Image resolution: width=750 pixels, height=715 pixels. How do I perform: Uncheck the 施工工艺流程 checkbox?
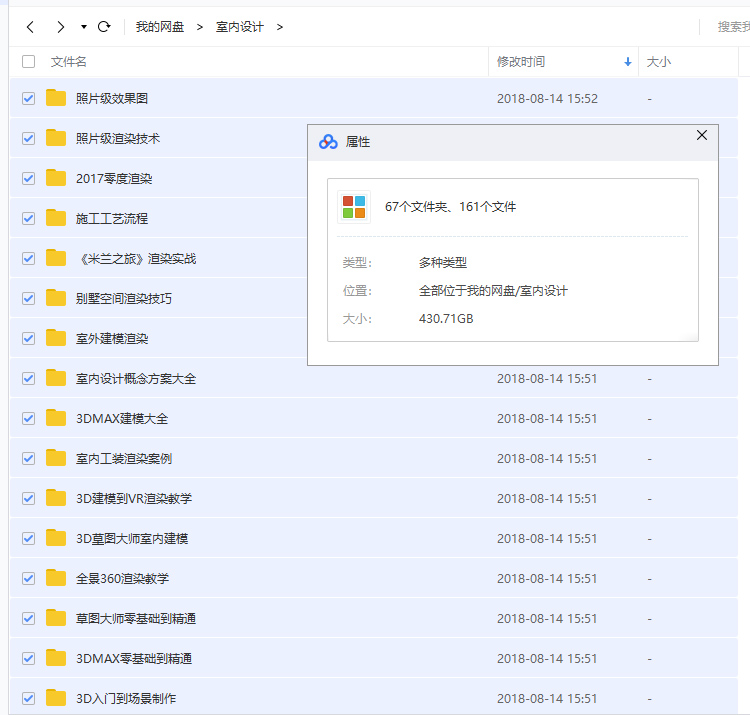(28, 219)
